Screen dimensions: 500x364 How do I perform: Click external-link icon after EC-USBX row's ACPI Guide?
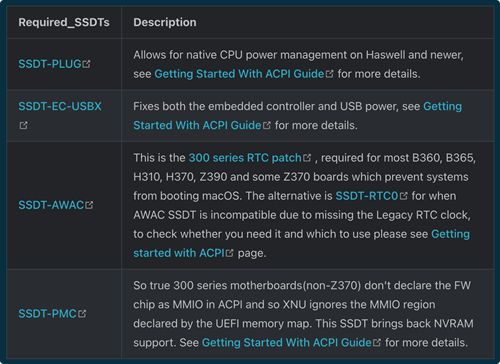coord(267,125)
